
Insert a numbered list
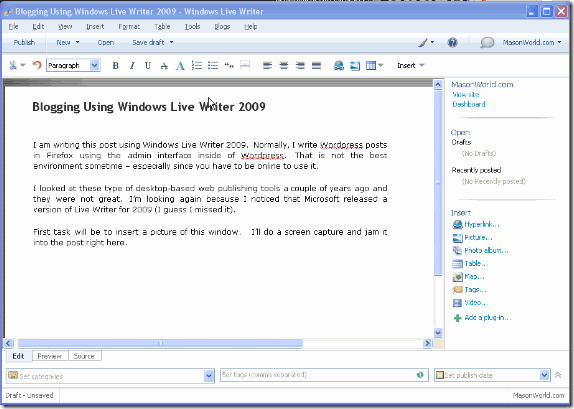[x=197, y=66]
